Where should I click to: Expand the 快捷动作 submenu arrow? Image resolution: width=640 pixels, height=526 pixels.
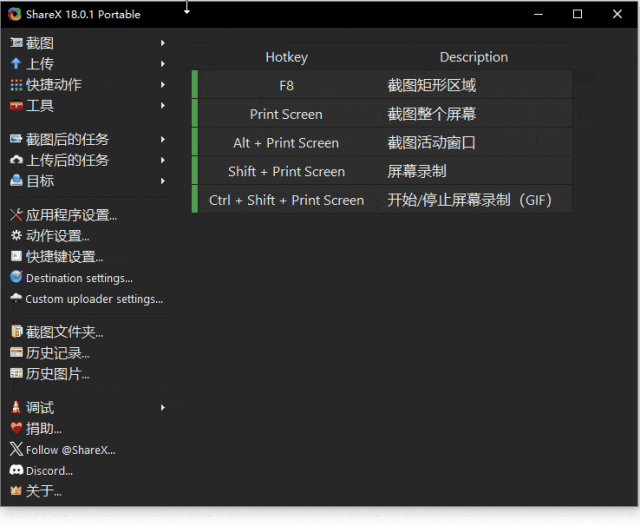pos(162,84)
